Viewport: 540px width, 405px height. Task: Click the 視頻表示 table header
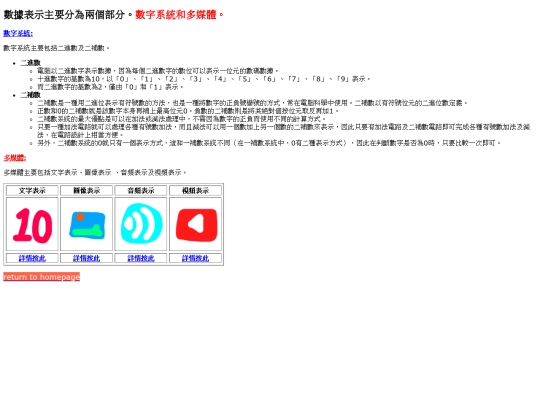[x=195, y=190]
